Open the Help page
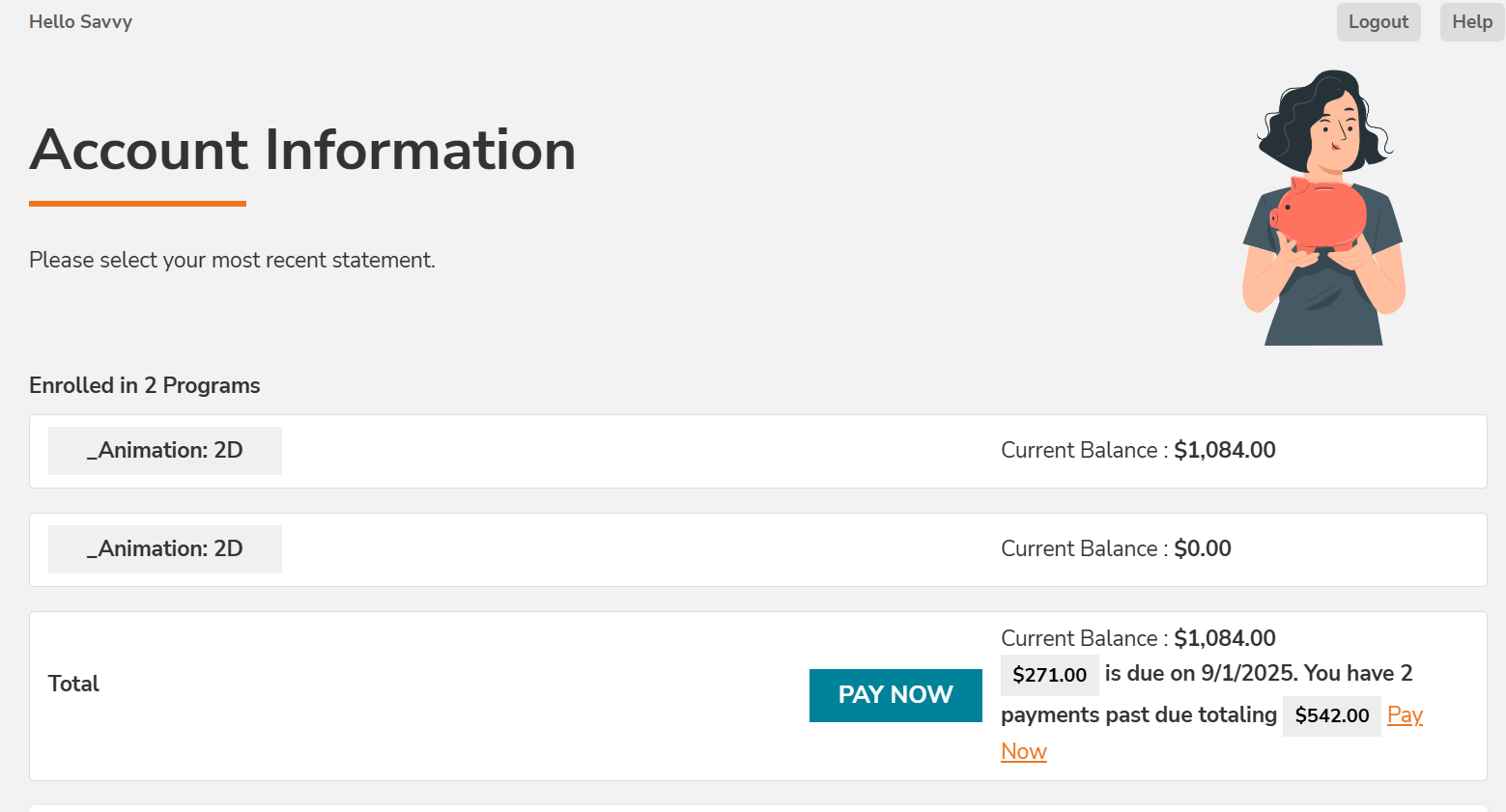1506x812 pixels. coord(1471,22)
